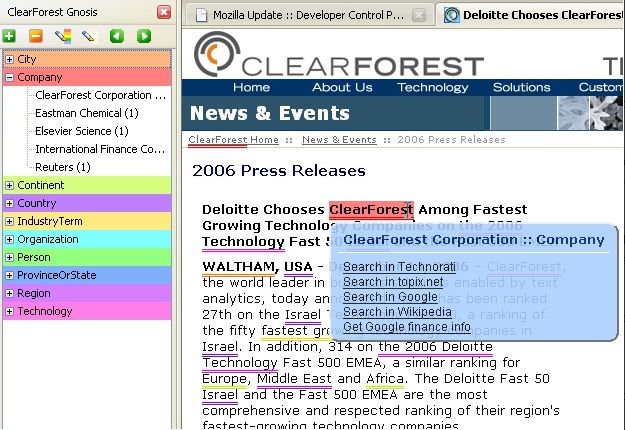
Task: Open the Customers navigation menu
Action: click(601, 87)
